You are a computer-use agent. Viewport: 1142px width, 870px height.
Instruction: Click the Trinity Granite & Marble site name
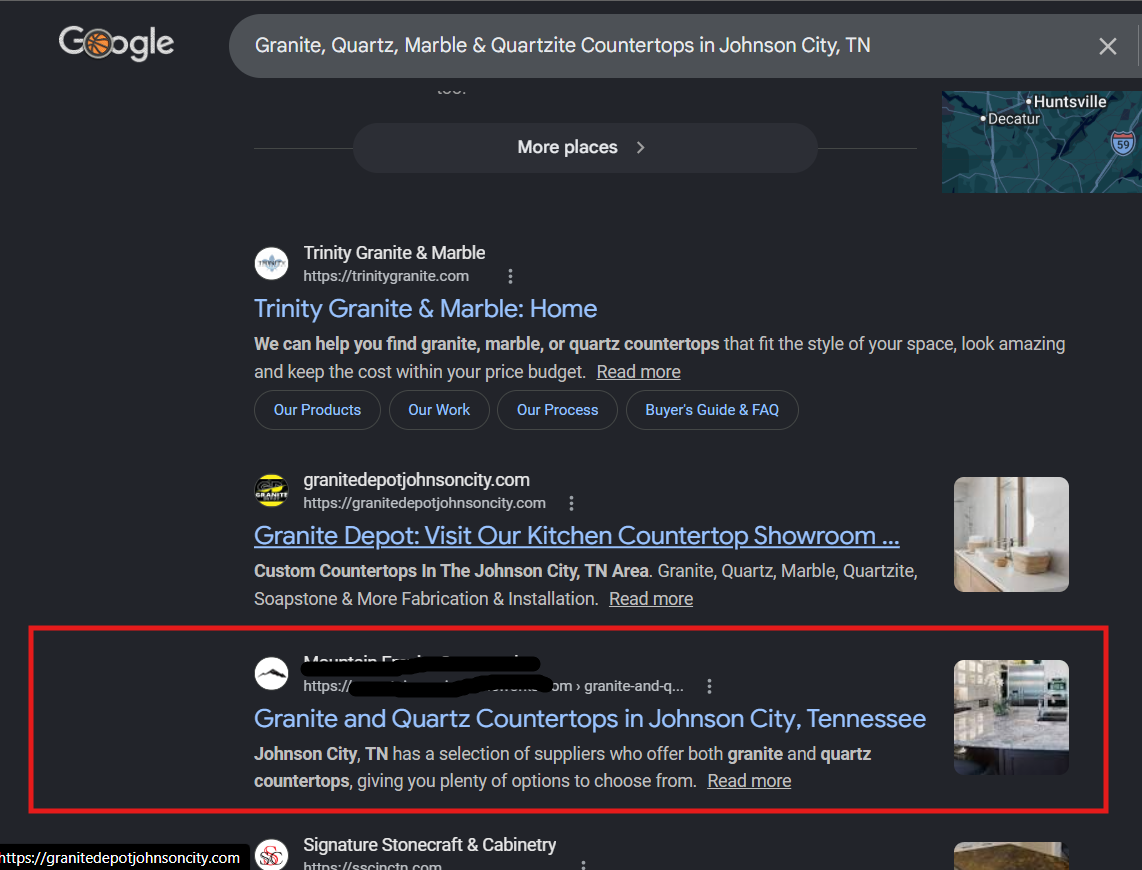pos(394,253)
